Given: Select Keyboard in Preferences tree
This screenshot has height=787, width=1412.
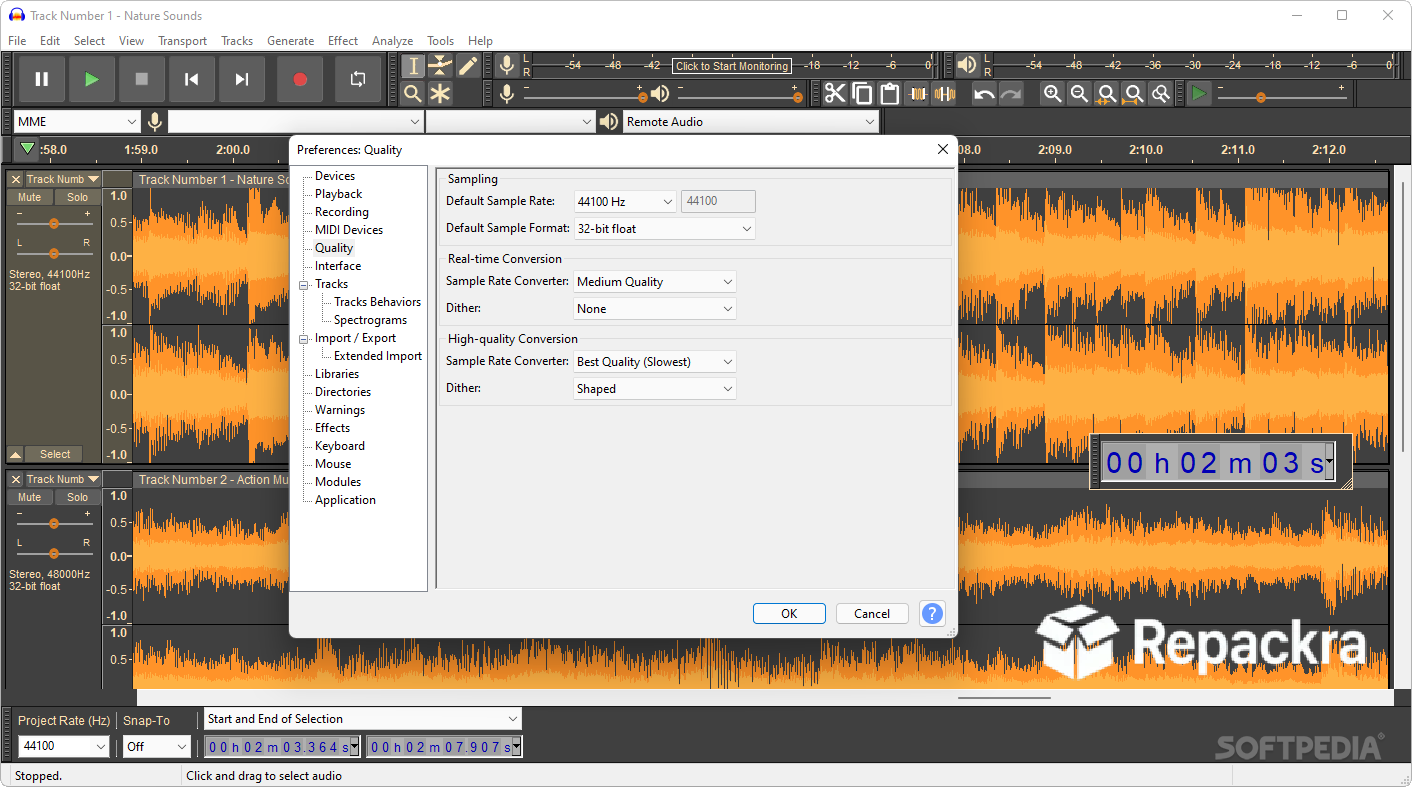Looking at the screenshot, I should [340, 446].
